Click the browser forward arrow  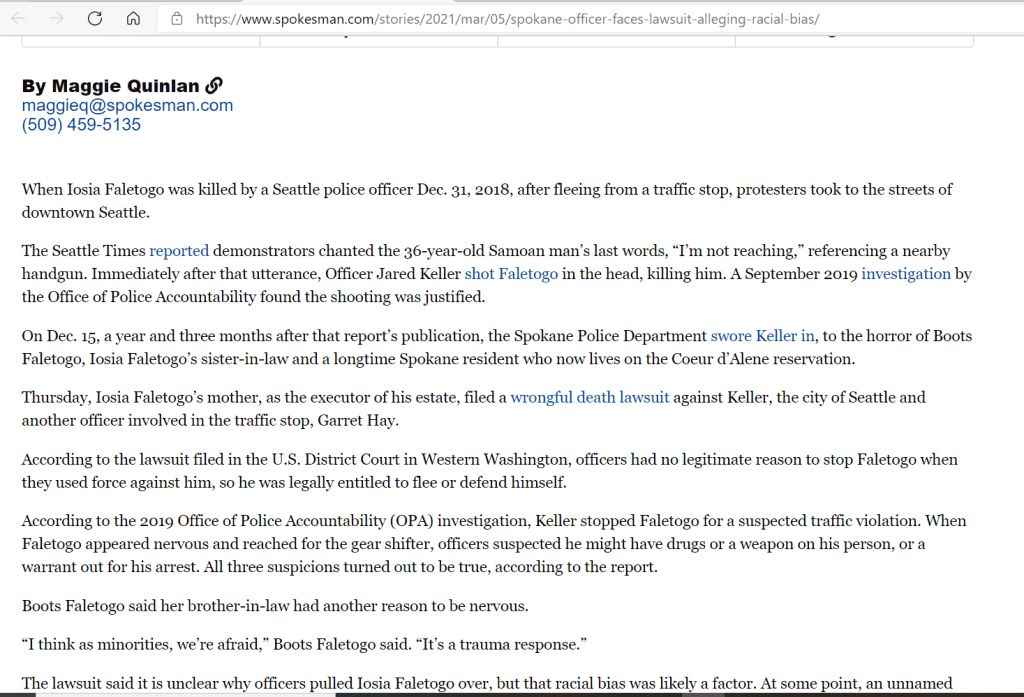click(56, 18)
